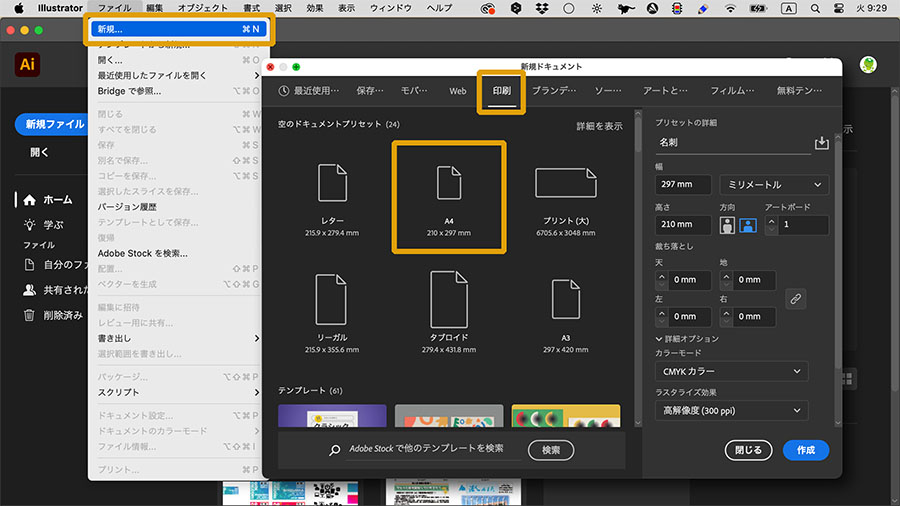This screenshot has width=900, height=506.
Task: Open the CMYK color mode dropdown
Action: [x=731, y=371]
